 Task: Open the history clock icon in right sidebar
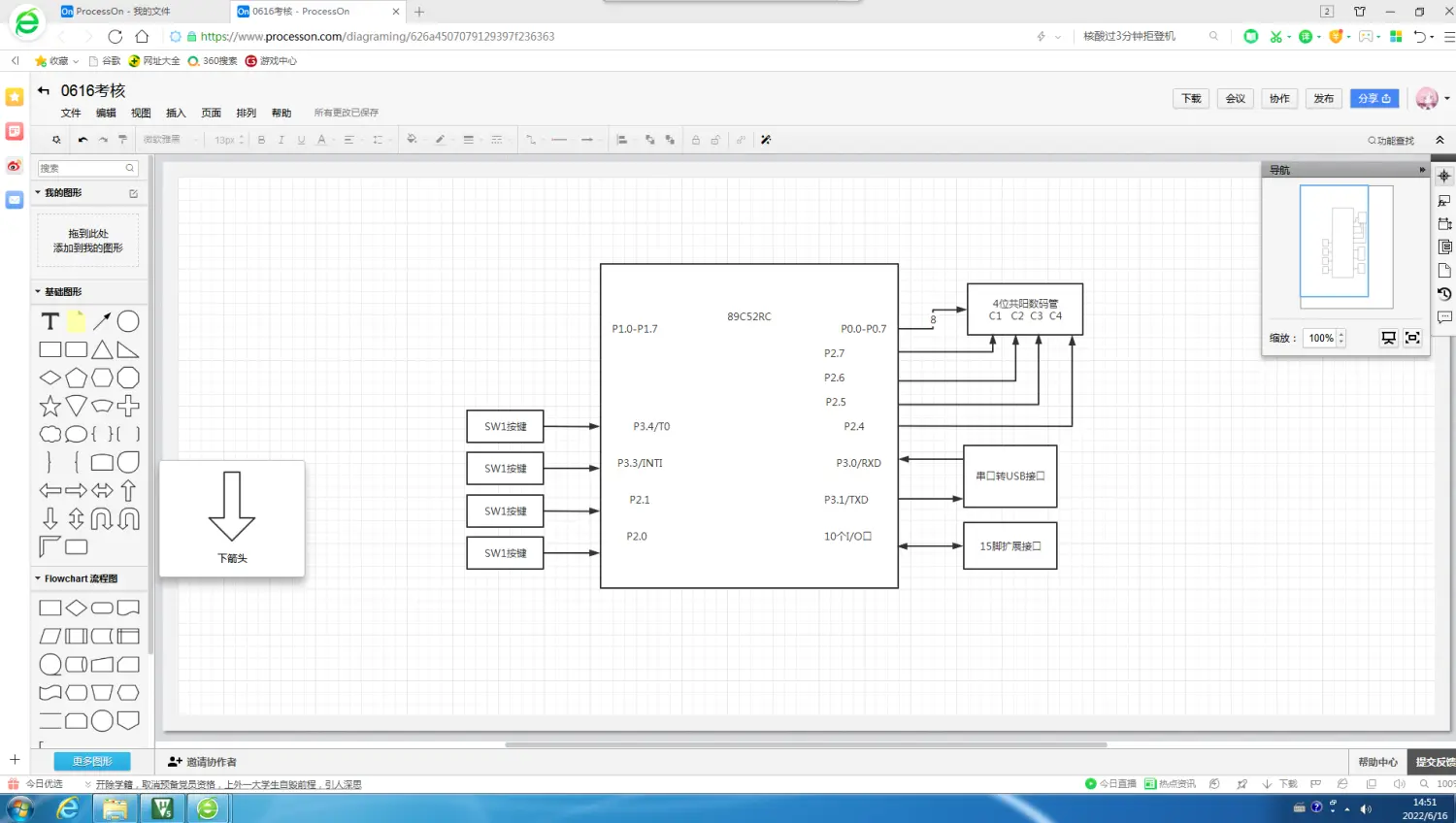point(1444,294)
